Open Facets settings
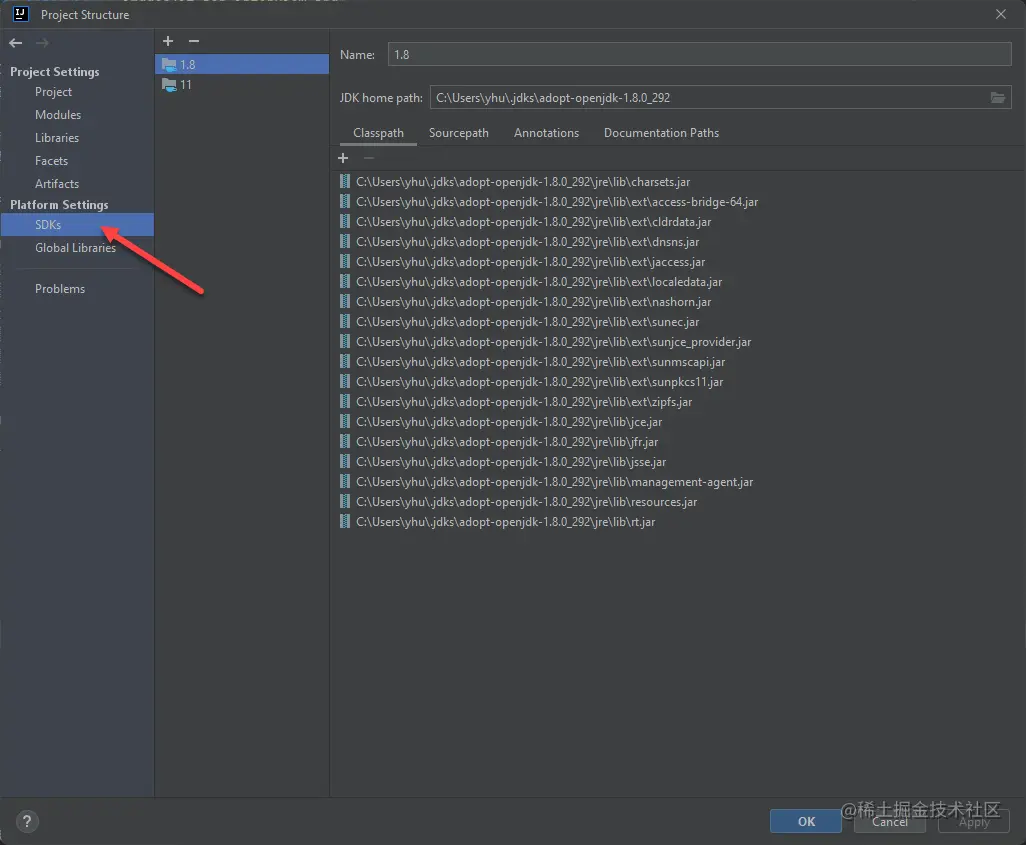This screenshot has width=1026, height=845. point(52,160)
